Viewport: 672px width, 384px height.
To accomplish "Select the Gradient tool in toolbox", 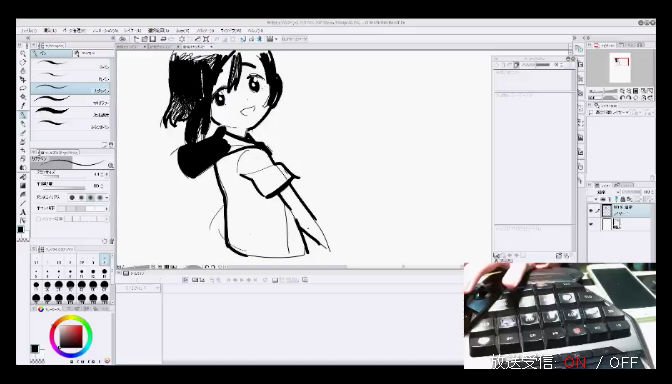I will [x=23, y=186].
